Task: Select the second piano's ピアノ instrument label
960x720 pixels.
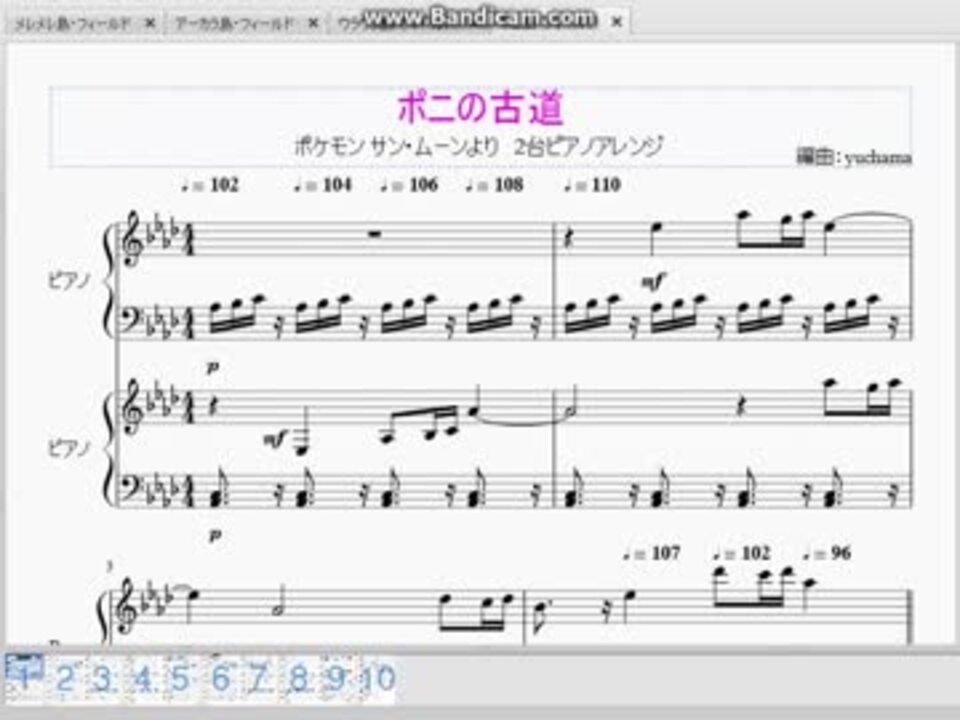Action: (69, 449)
